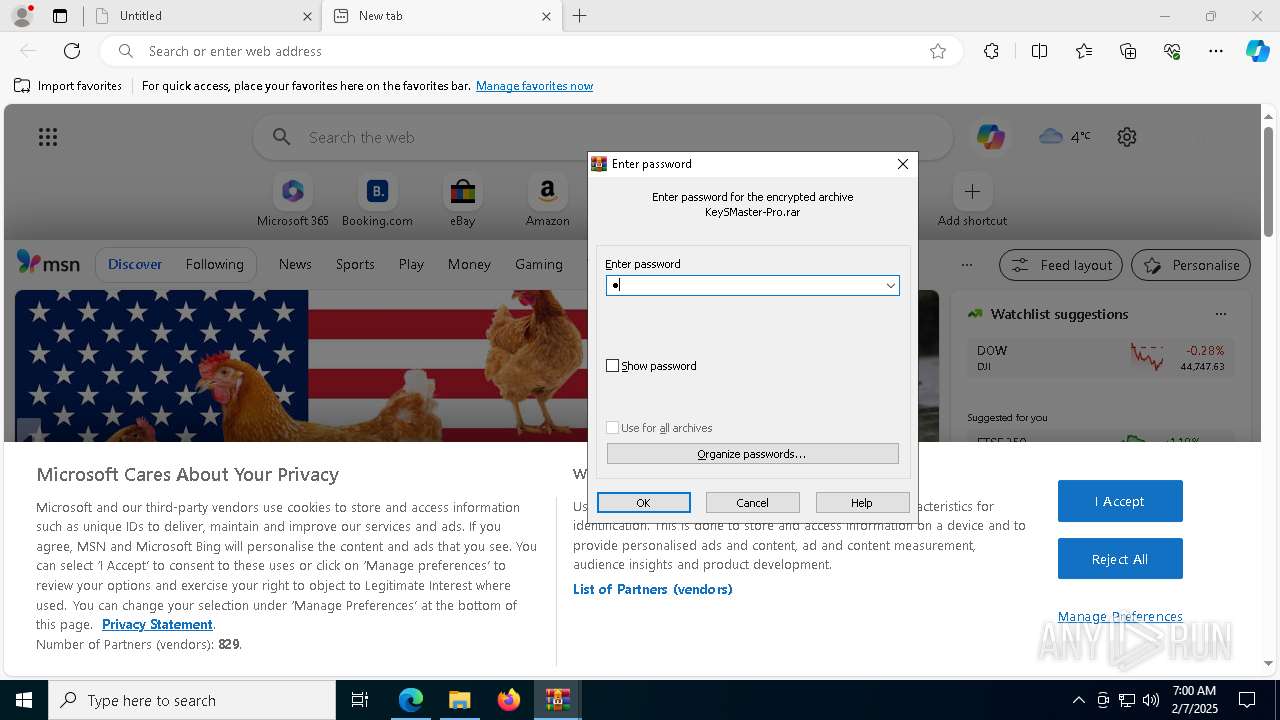Cancel the Enter password dialog
This screenshot has width=1280, height=720.
pyautogui.click(x=753, y=503)
